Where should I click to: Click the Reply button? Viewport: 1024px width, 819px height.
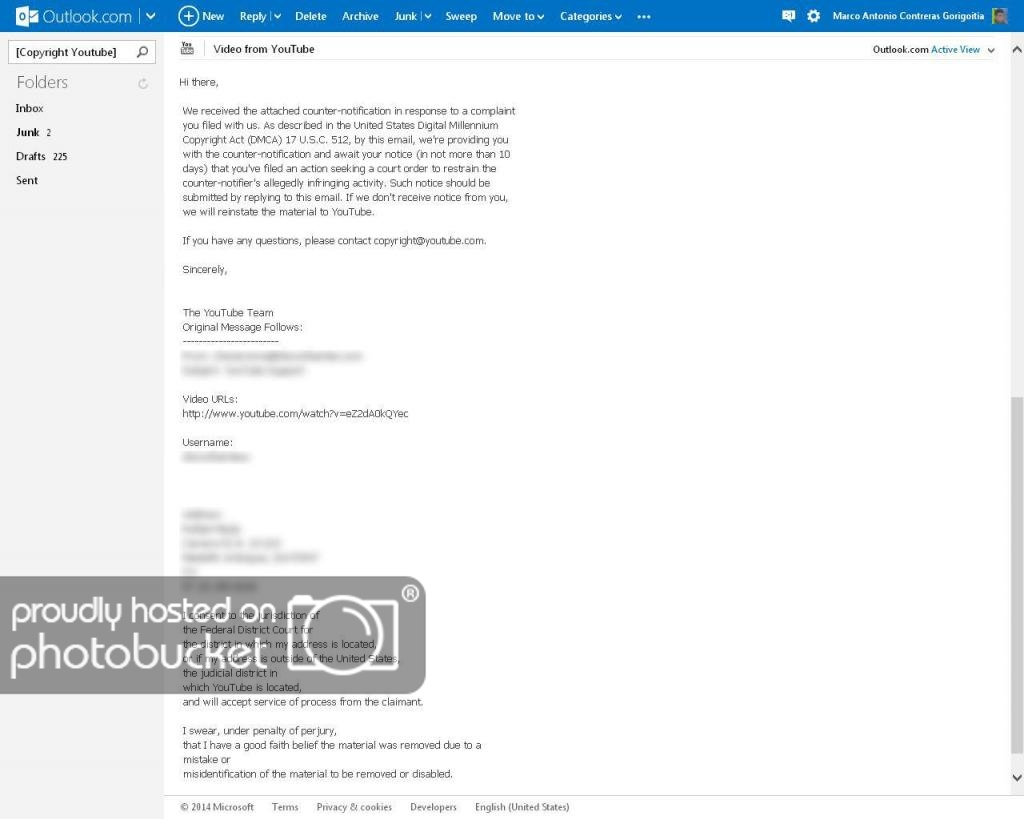tap(253, 16)
